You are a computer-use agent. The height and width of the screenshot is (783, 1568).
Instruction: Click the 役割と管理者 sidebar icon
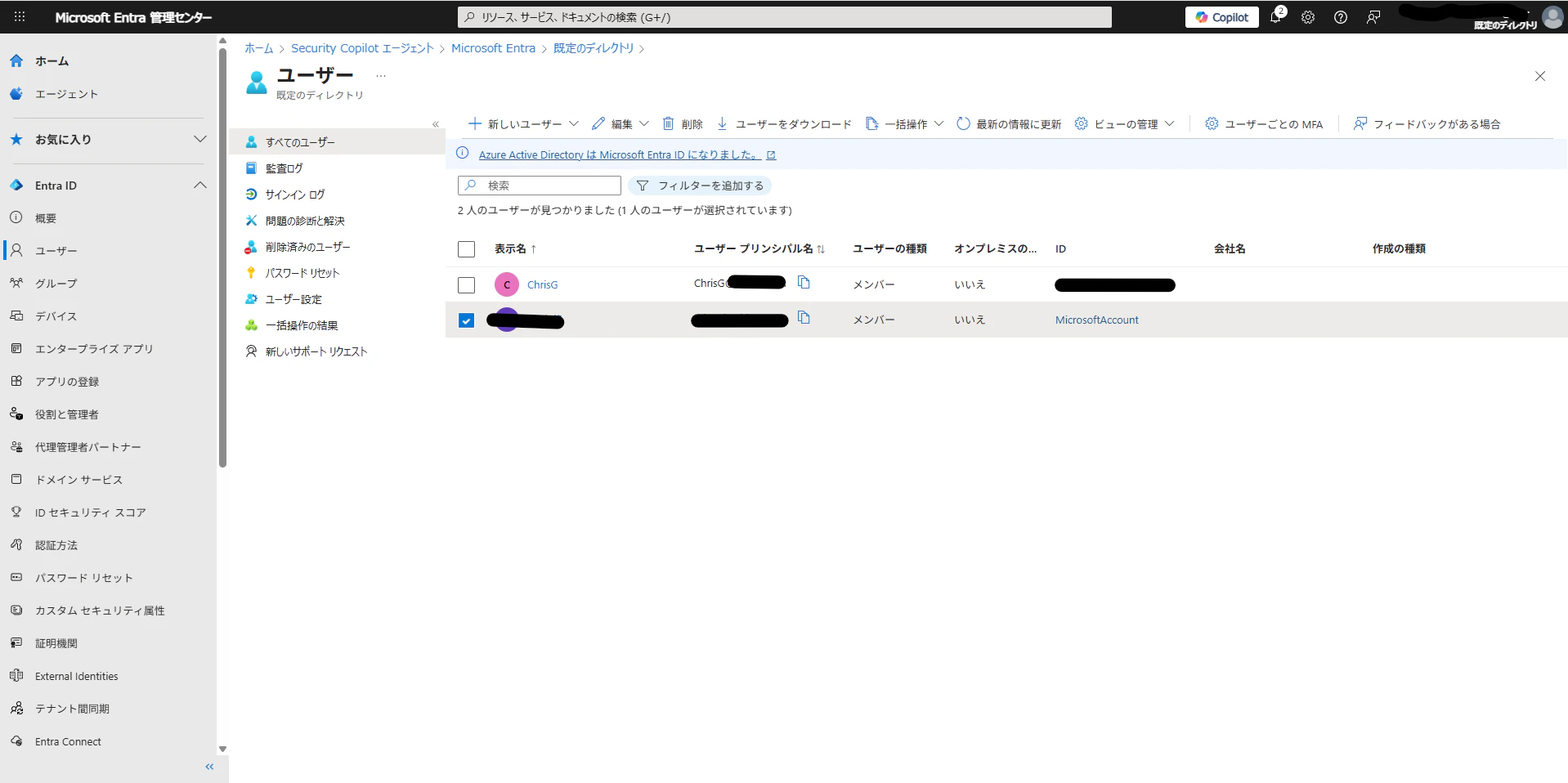point(16,414)
